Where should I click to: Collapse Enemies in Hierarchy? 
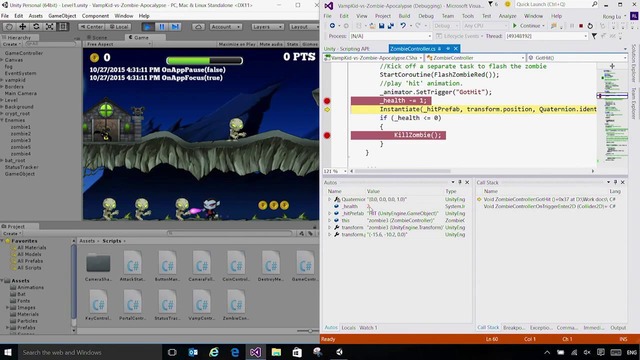2,120
